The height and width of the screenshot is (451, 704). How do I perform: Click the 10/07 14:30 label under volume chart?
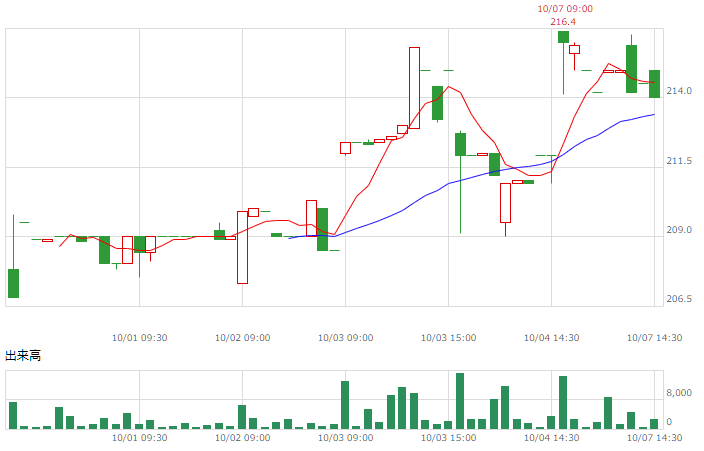point(654,438)
